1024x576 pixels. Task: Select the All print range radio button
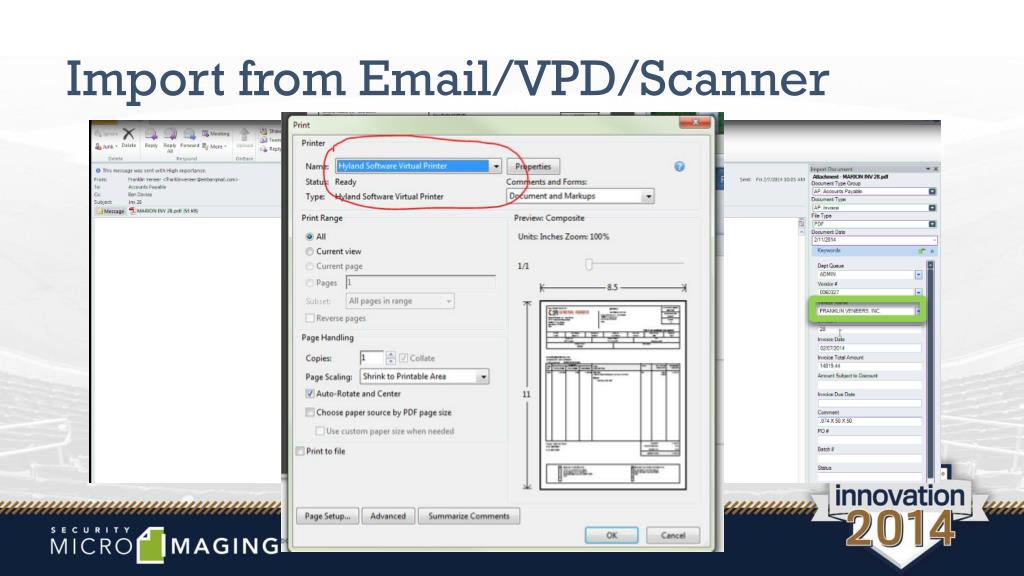click(310, 236)
